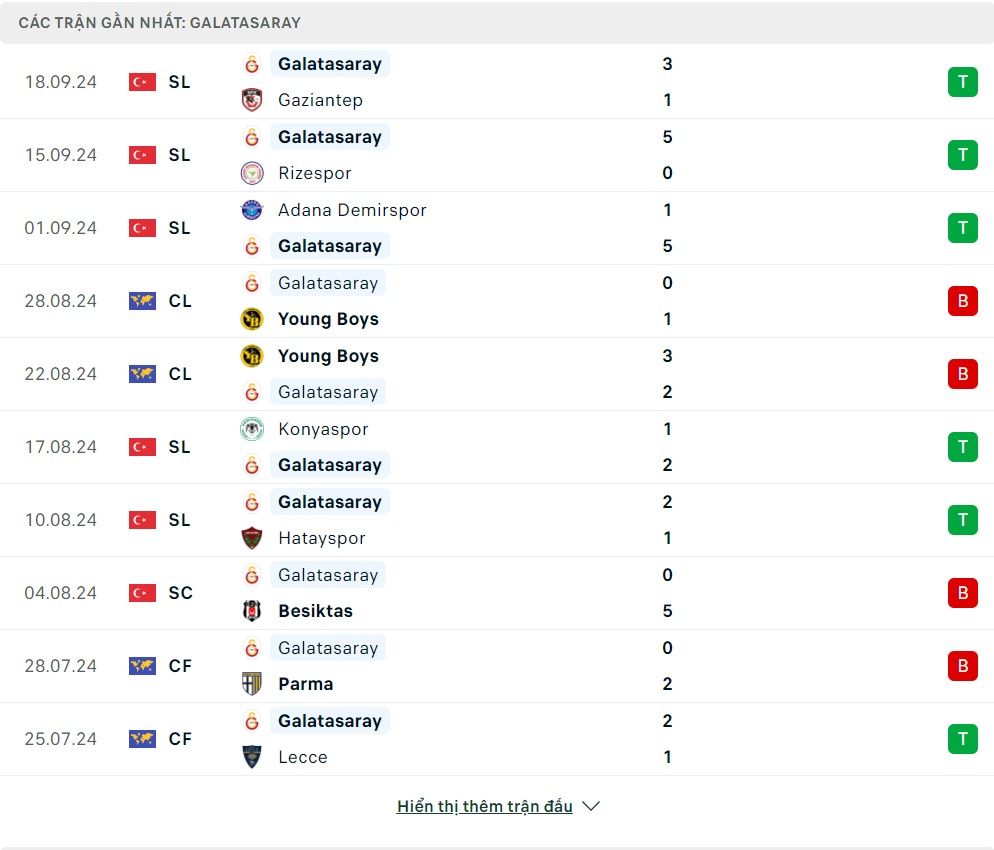Click the Adana Demirspor crest icon
The height and width of the screenshot is (850, 994).
click(252, 210)
